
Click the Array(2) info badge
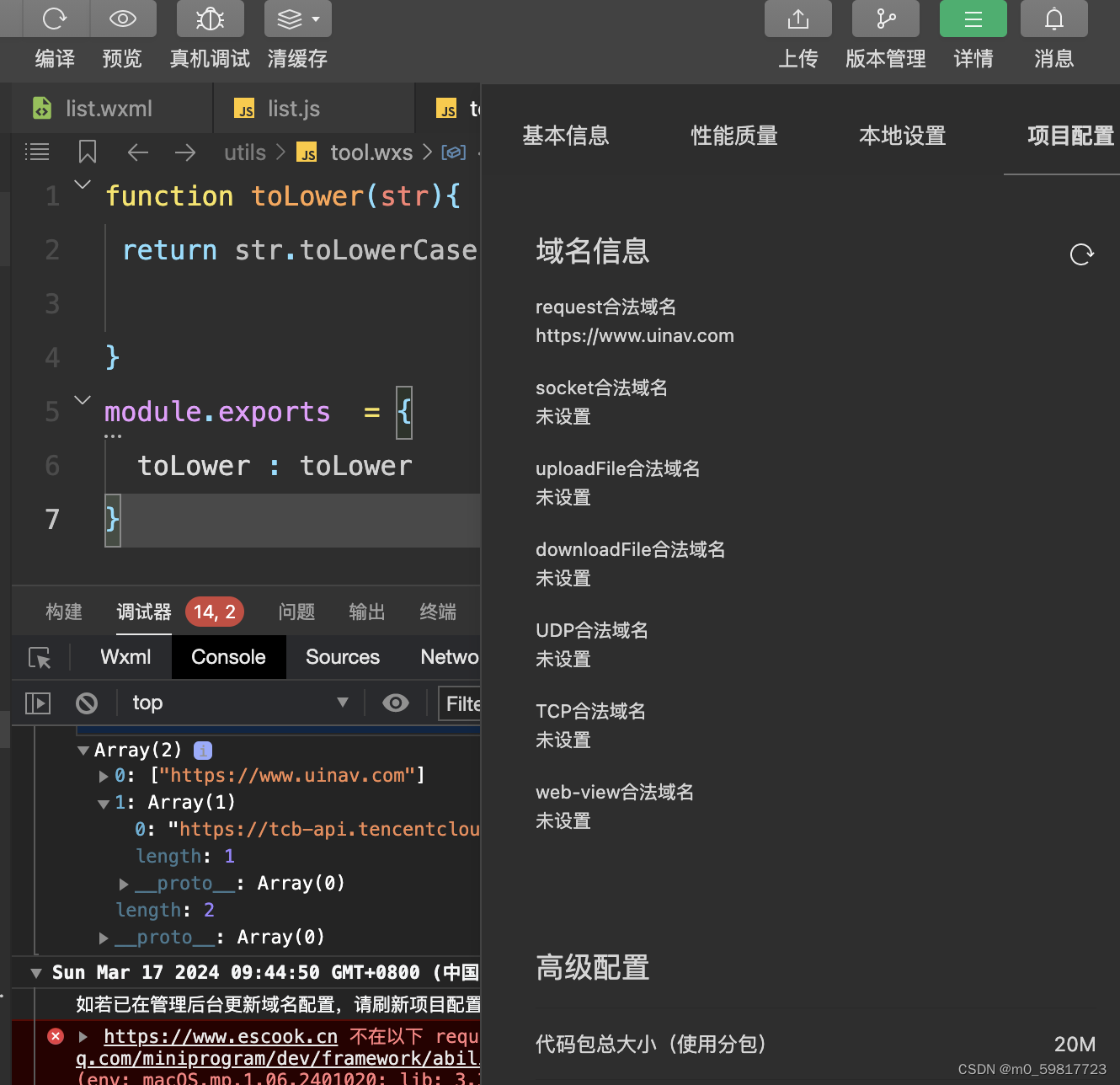203,750
